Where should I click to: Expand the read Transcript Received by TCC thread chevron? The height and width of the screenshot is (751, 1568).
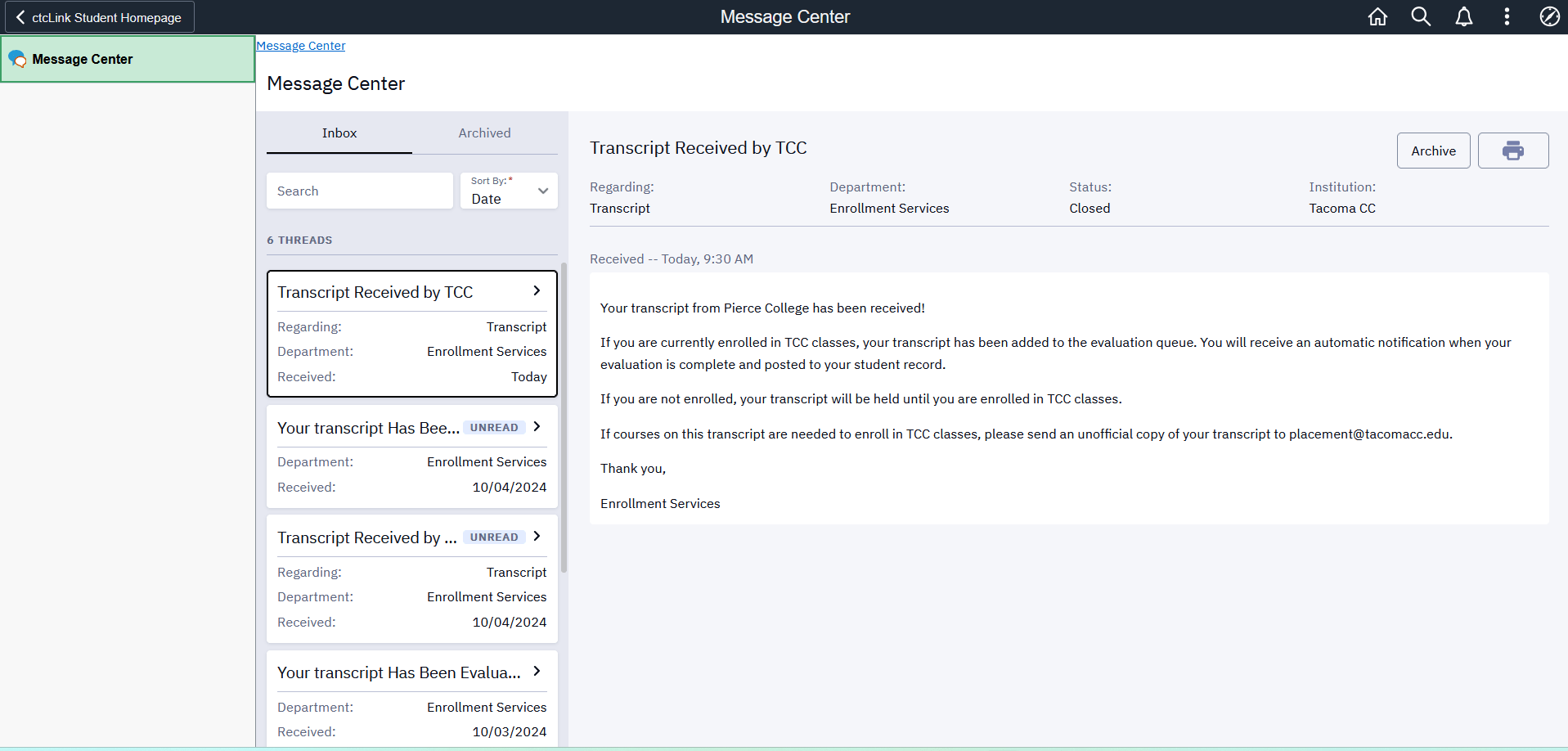pos(537,291)
